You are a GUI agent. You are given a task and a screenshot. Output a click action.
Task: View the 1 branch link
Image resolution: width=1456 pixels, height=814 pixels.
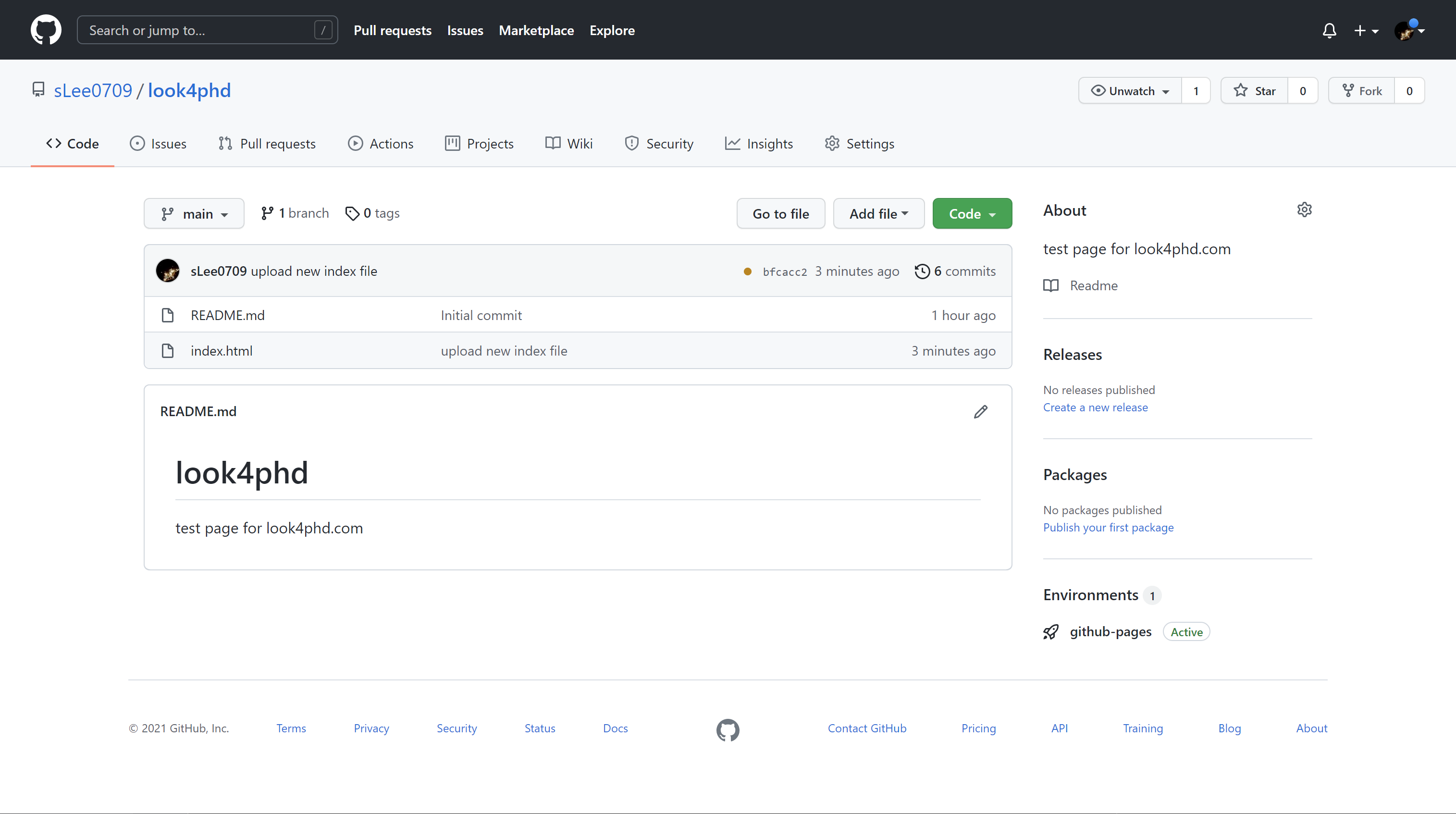tap(295, 213)
